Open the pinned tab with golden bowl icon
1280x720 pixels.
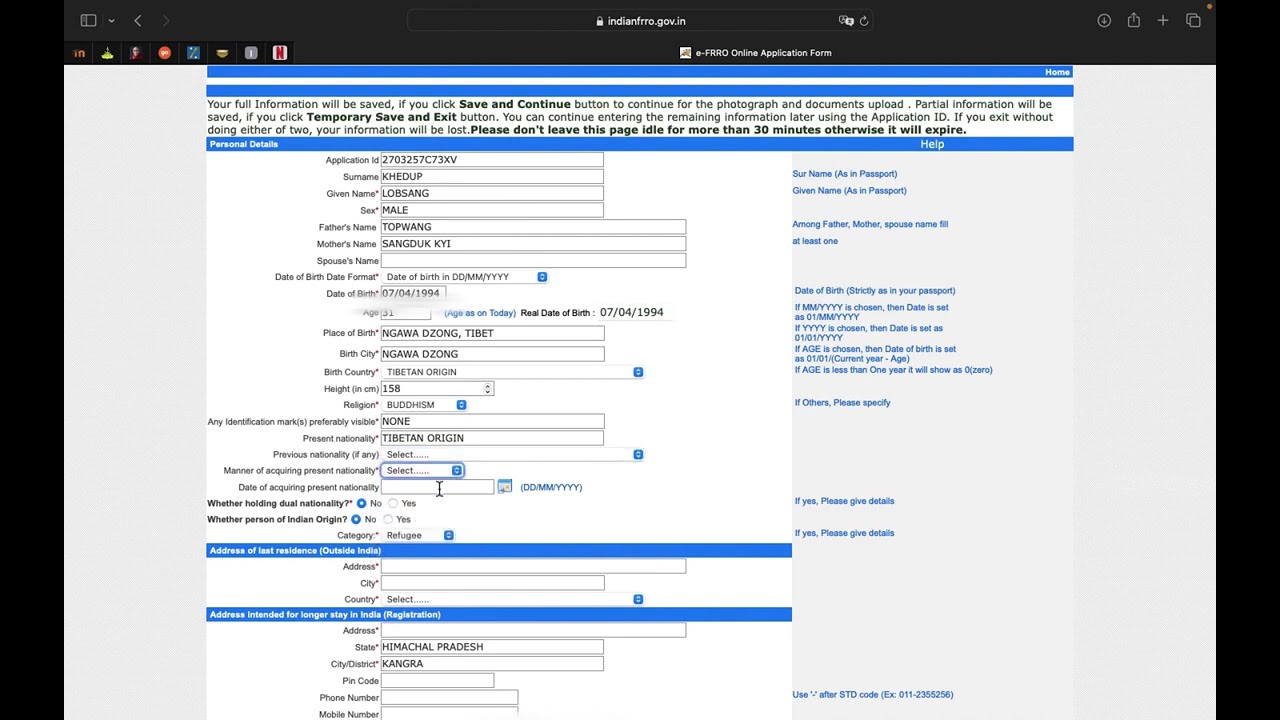222,53
